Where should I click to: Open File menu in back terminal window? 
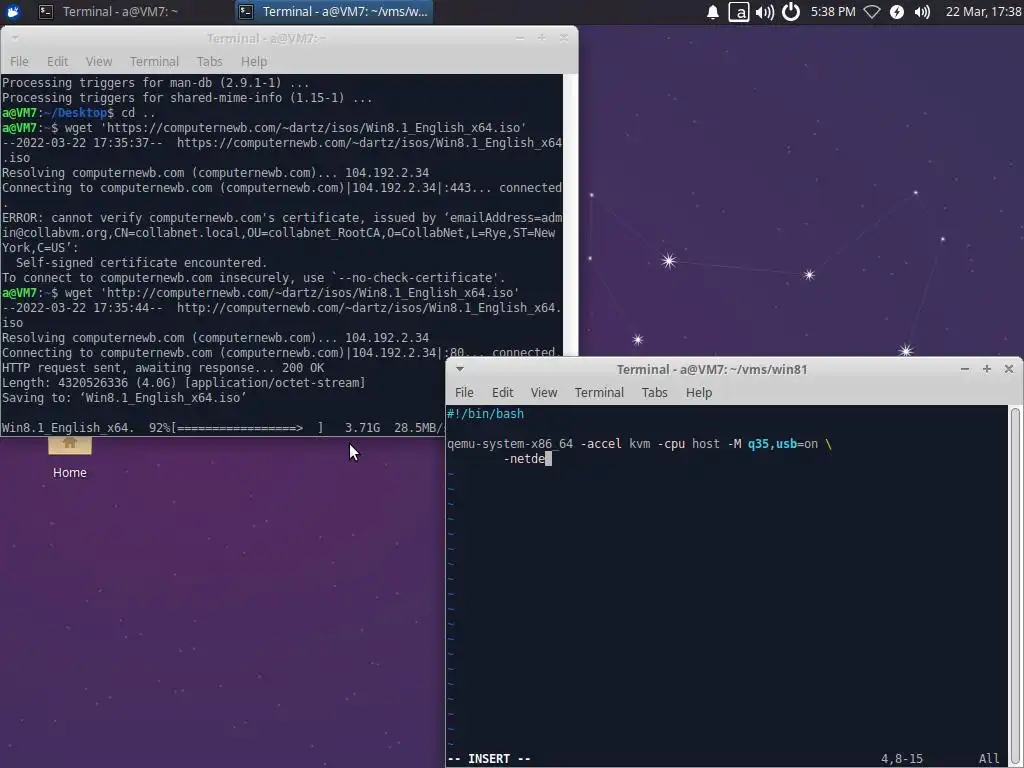(x=19, y=61)
